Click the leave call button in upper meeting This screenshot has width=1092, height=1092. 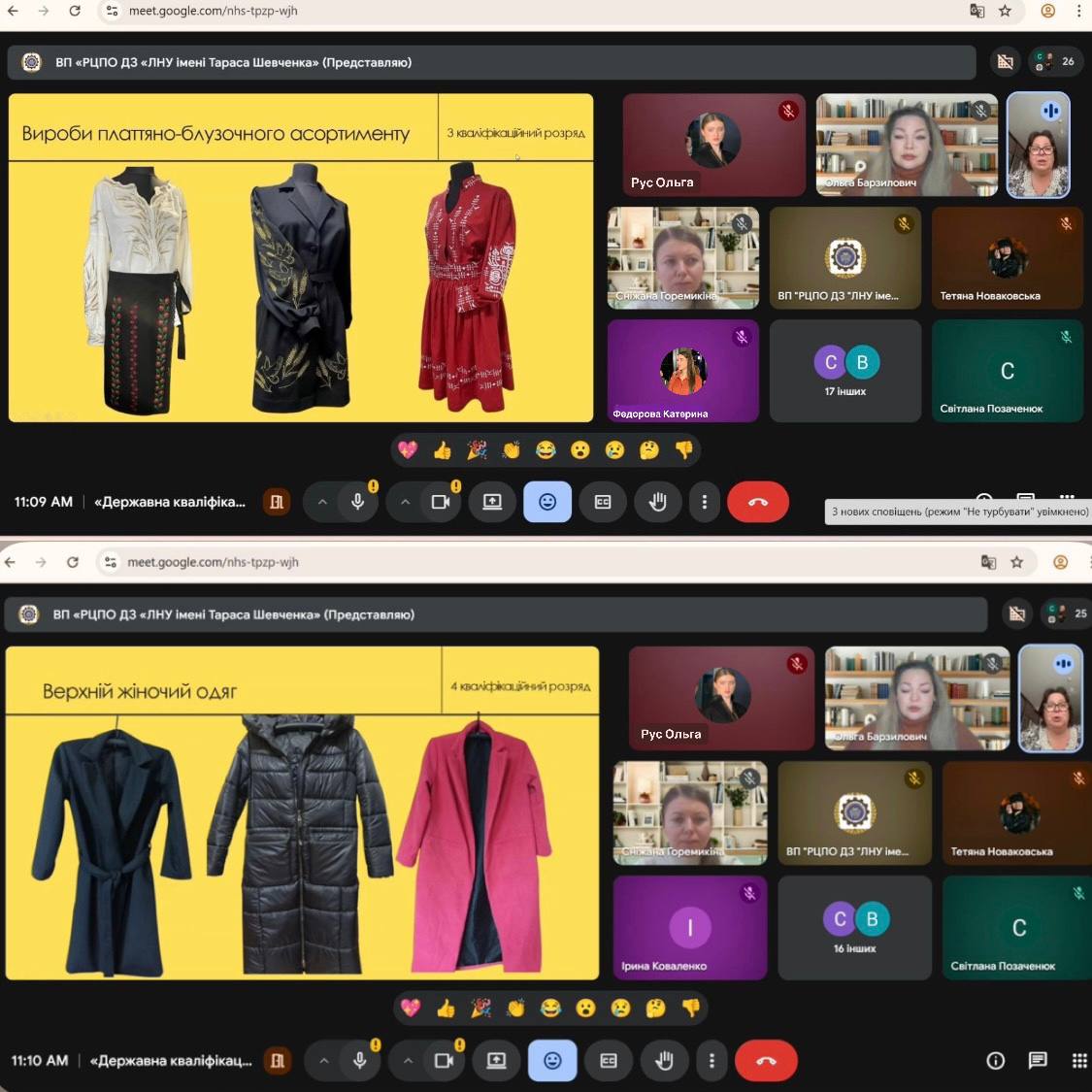757,502
